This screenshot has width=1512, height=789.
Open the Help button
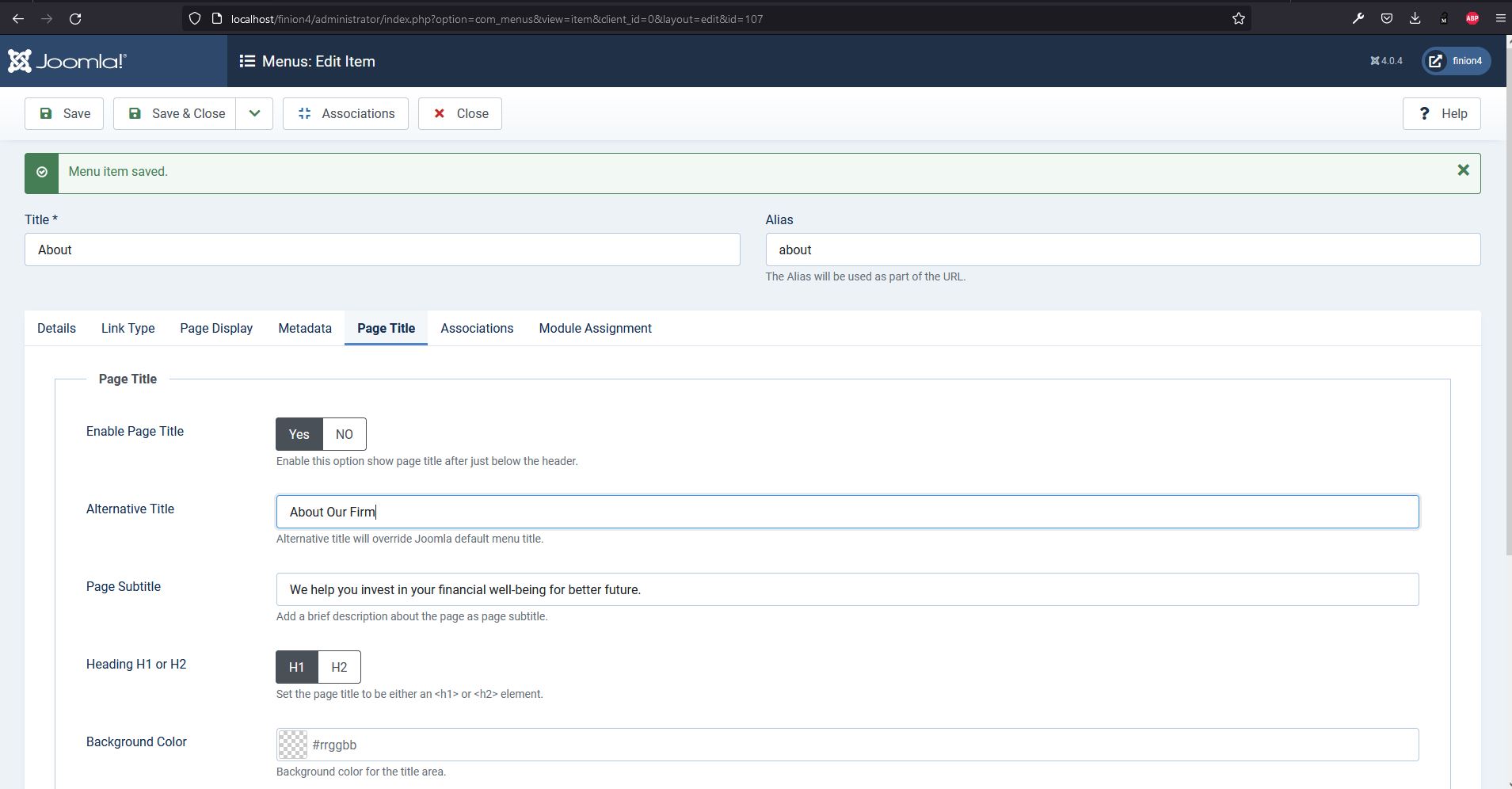tap(1442, 113)
